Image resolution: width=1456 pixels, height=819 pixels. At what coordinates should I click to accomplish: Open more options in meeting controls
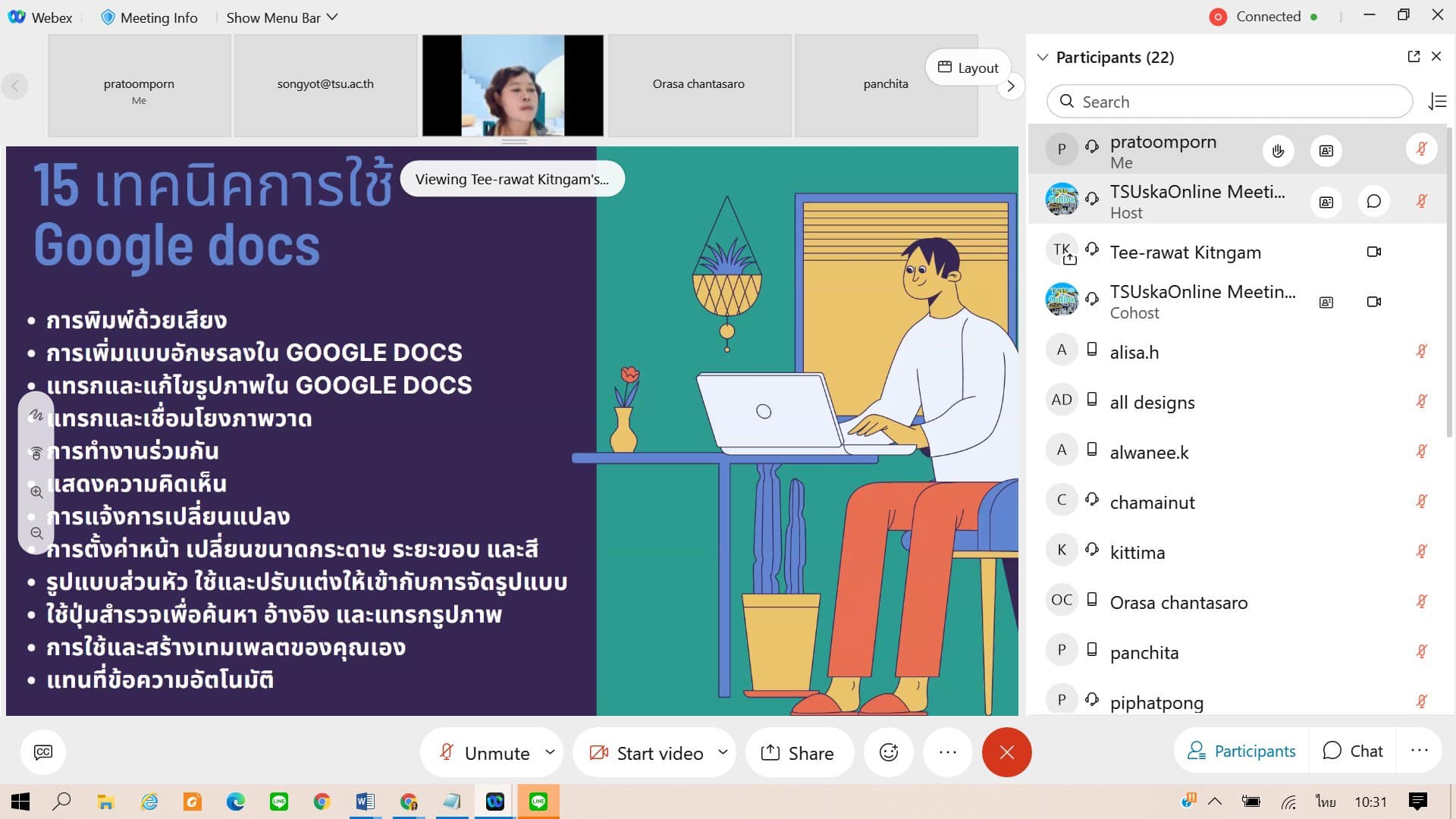tap(948, 752)
